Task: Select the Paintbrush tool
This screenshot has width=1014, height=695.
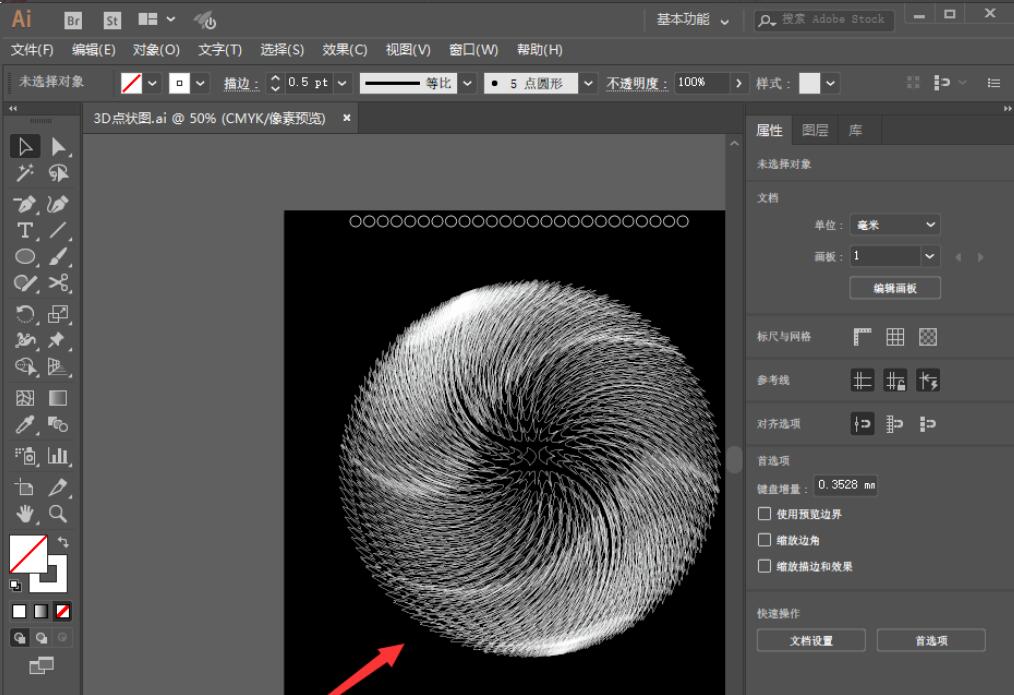Action: [x=58, y=257]
